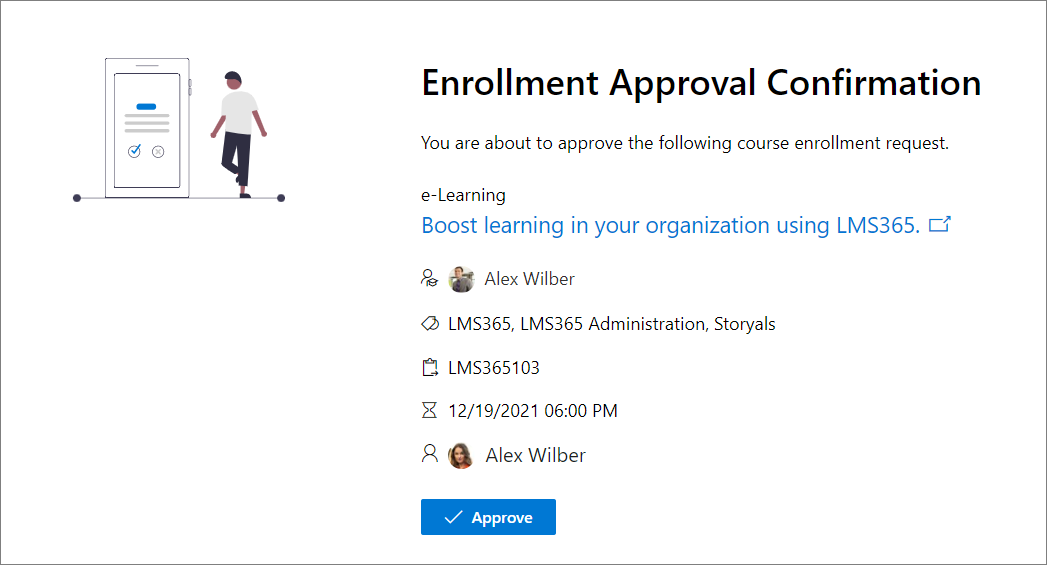Click the circled X in the phone illustration
The width and height of the screenshot is (1047, 565).
tap(158, 152)
